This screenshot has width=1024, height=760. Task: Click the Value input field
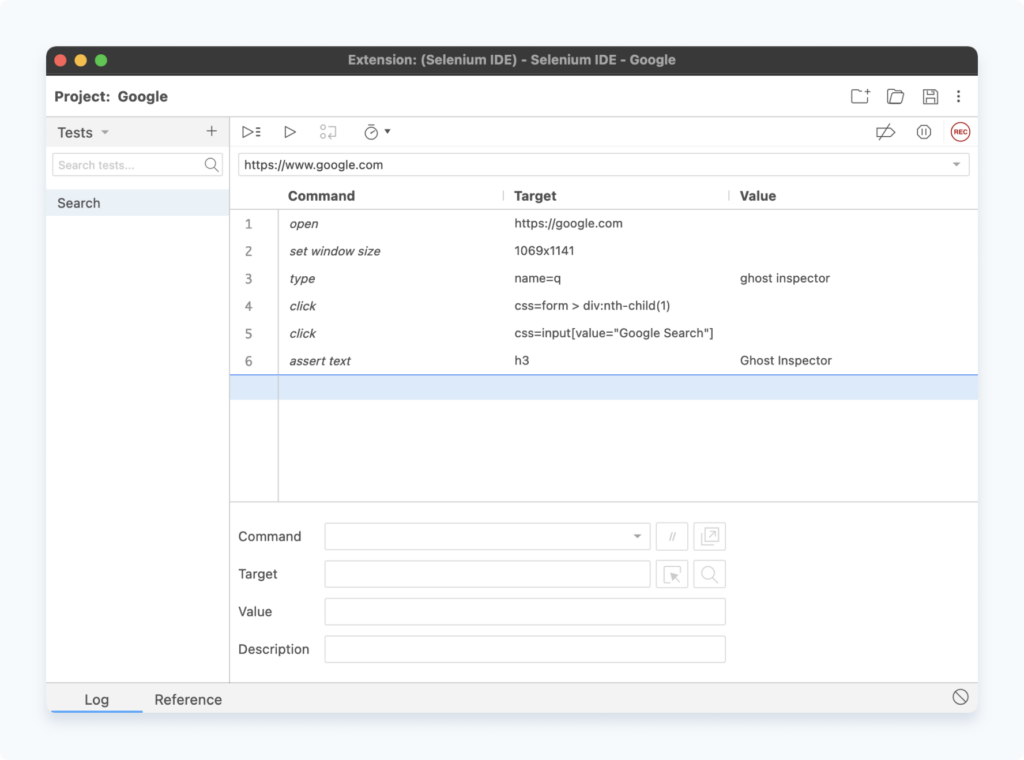click(x=525, y=612)
